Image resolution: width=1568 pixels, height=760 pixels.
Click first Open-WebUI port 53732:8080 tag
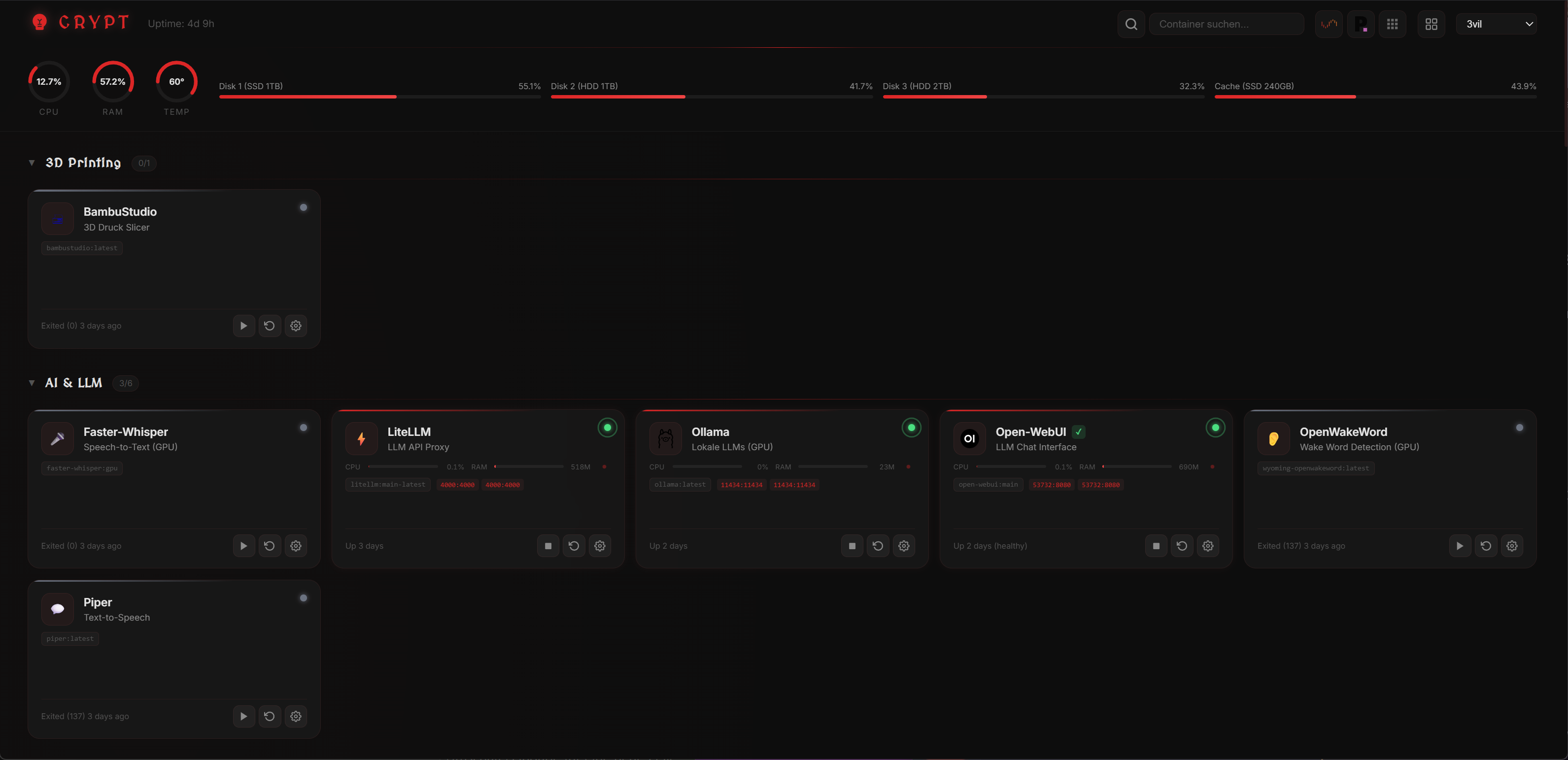tap(1051, 485)
